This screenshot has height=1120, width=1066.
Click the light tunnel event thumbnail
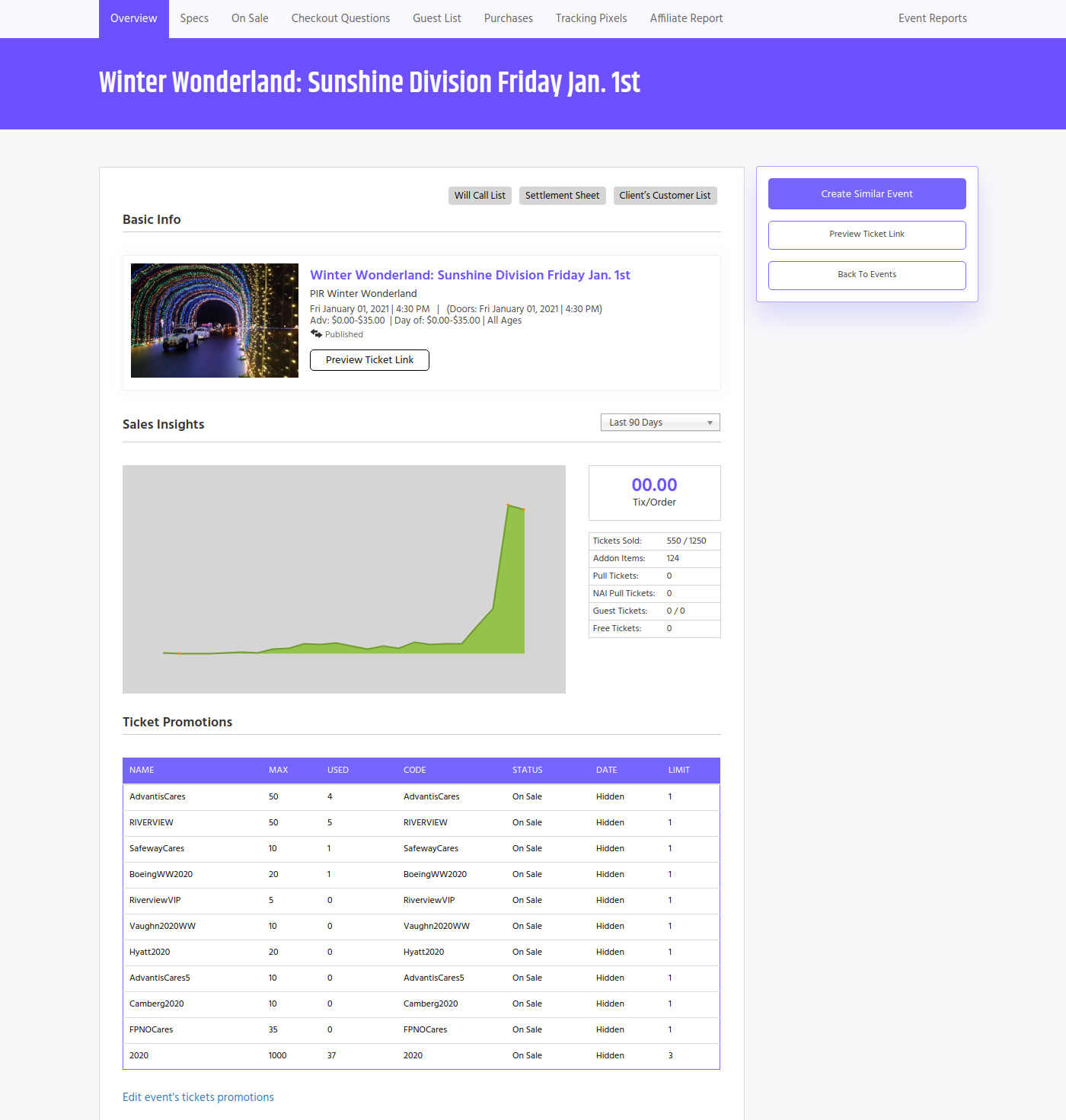click(x=215, y=321)
